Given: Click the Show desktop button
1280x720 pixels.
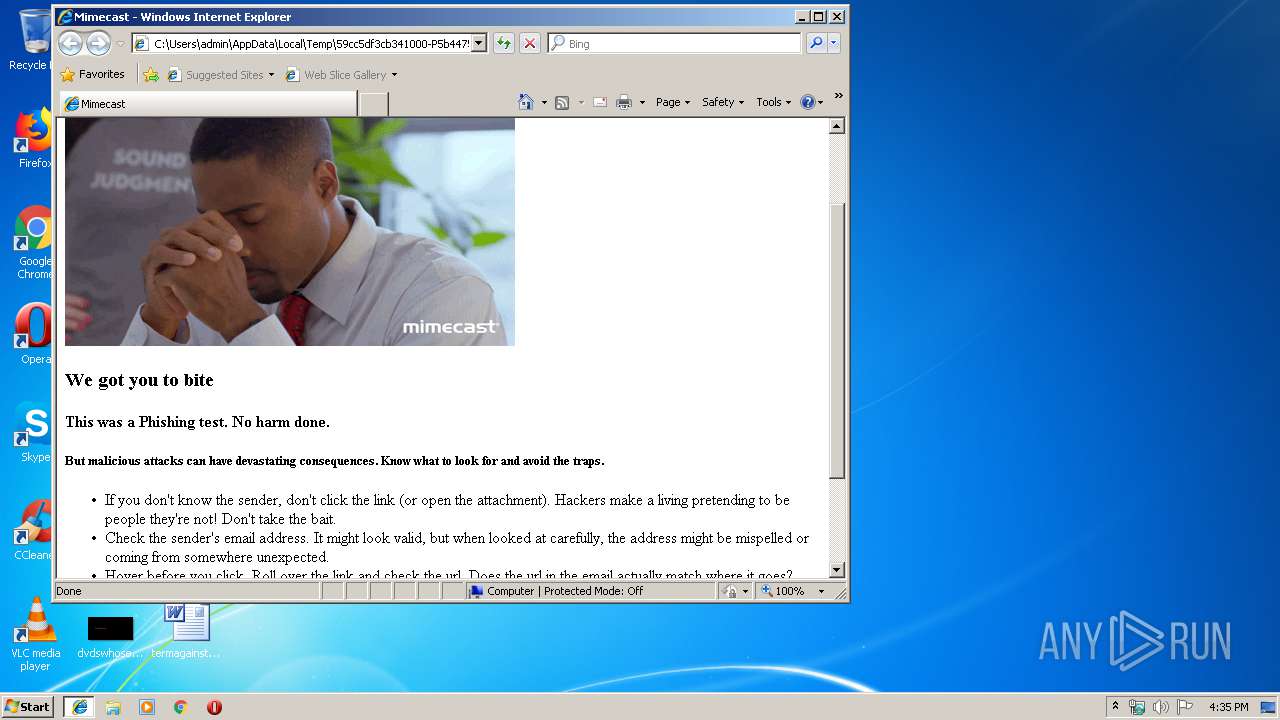Looking at the screenshot, I should coord(1270,707).
